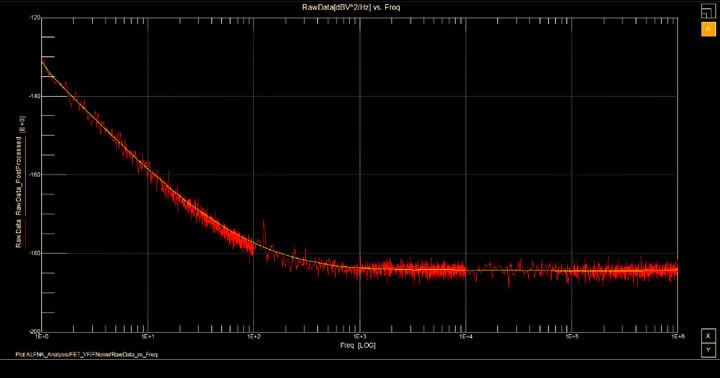Click the 1E+1 x-axis tick label
The height and width of the screenshot is (378, 720).
click(147, 337)
